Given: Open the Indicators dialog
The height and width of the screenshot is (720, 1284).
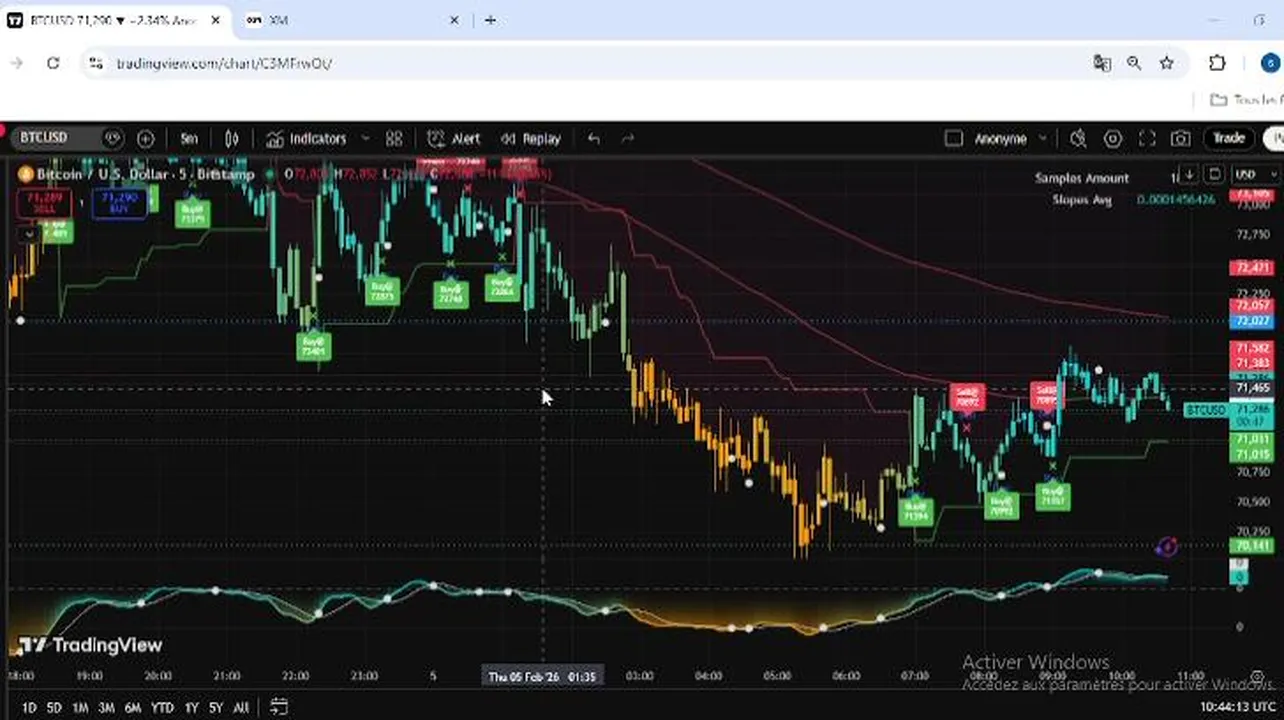Looking at the screenshot, I should (x=306, y=139).
